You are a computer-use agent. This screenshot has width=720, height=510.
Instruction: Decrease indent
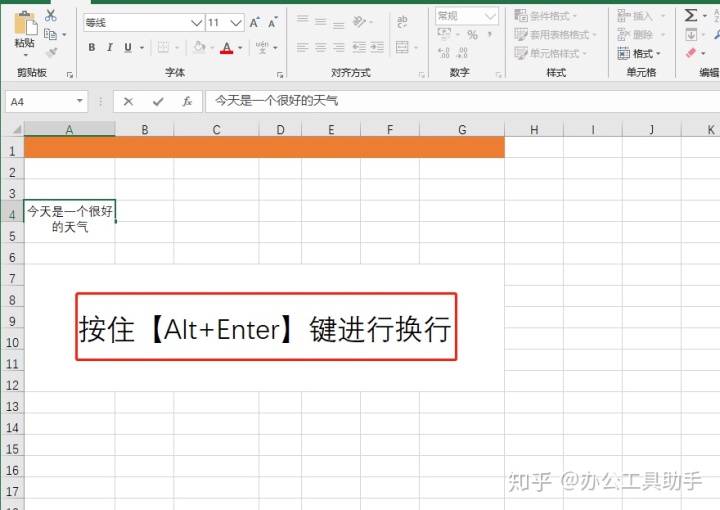[x=359, y=47]
